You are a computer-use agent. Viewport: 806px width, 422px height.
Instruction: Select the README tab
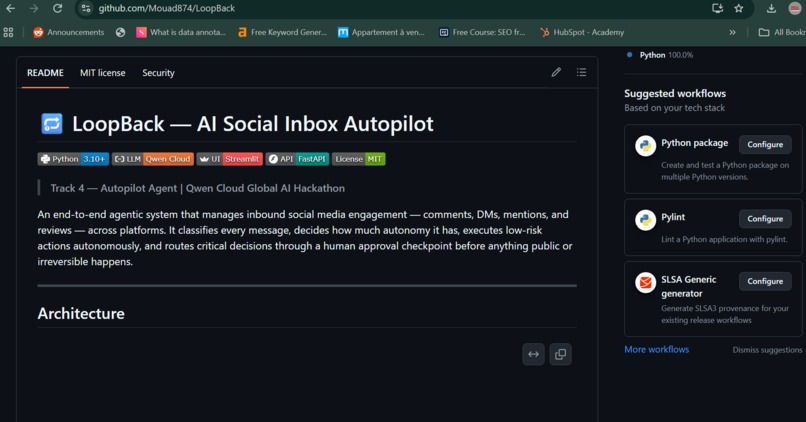(45, 73)
